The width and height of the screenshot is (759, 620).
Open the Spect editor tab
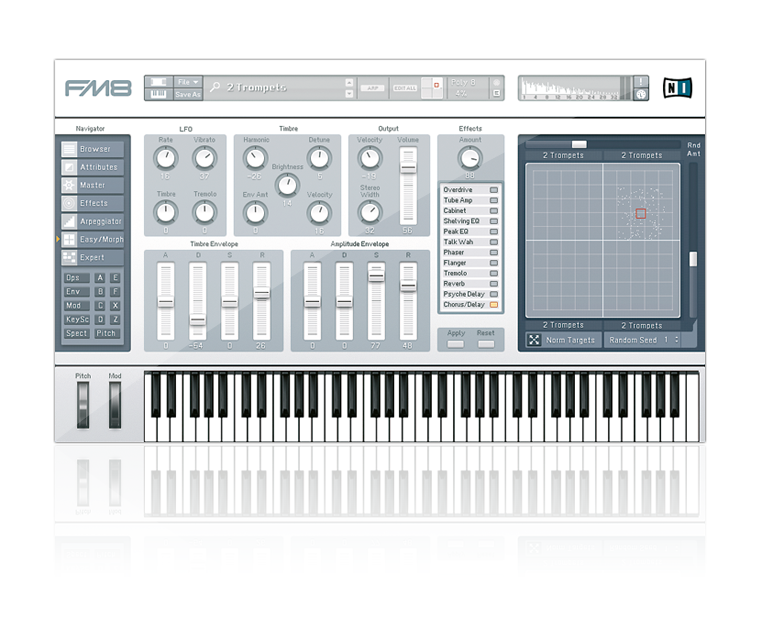coord(76,333)
